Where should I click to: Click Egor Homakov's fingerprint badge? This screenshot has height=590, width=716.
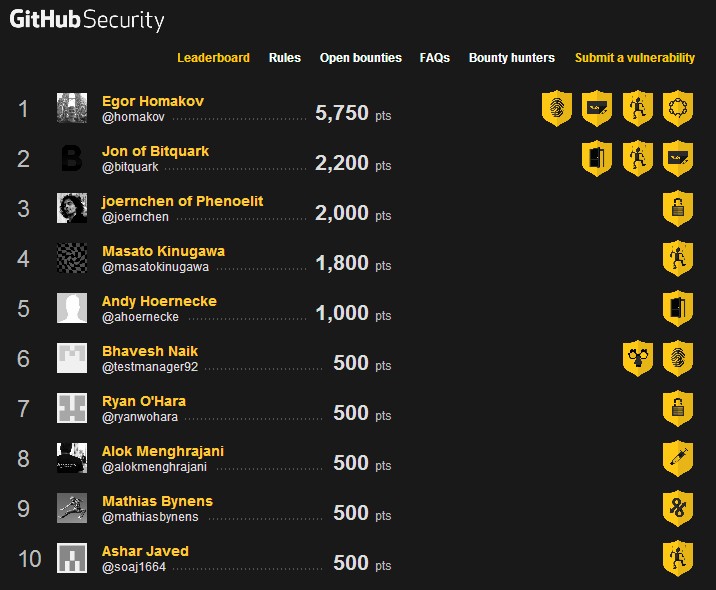[557, 108]
